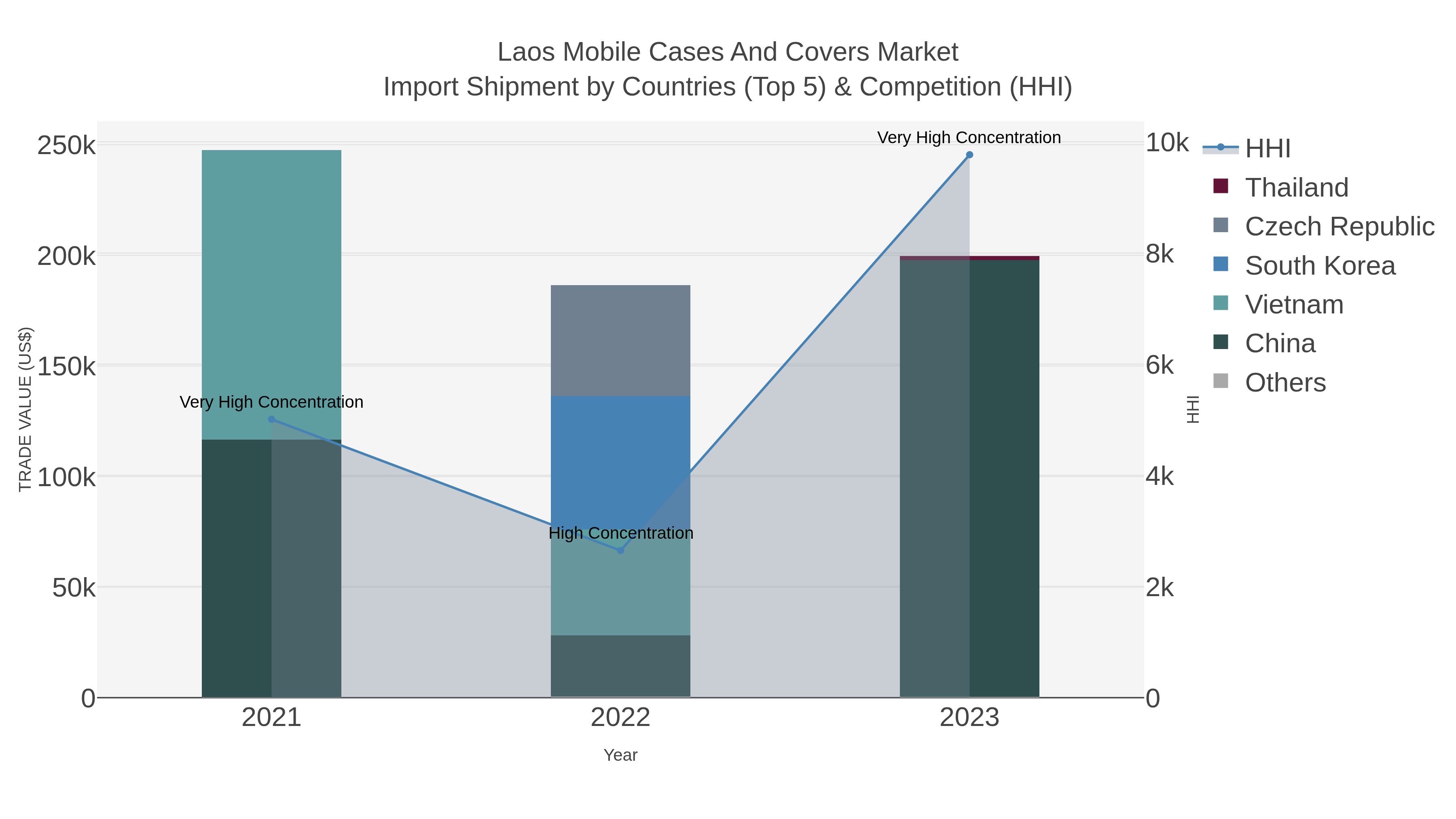Select the Vietnam bar segment in 2021
The image size is (1456, 819).
[271, 294]
